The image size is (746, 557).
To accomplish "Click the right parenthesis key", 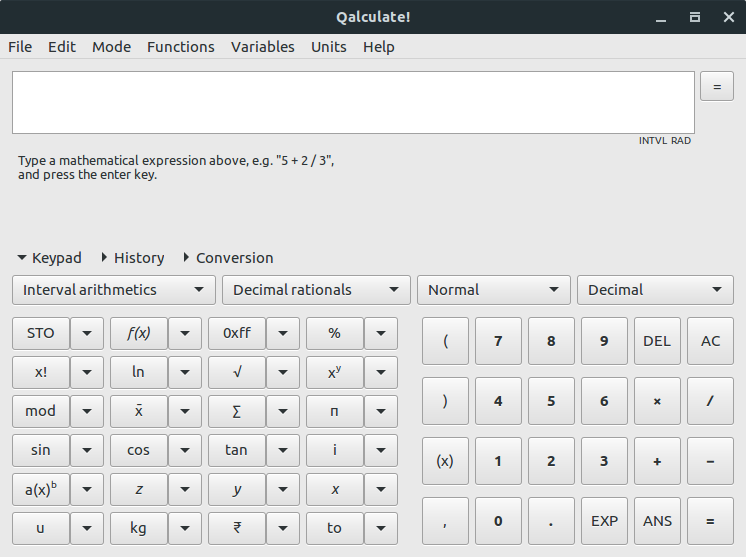I will [445, 401].
